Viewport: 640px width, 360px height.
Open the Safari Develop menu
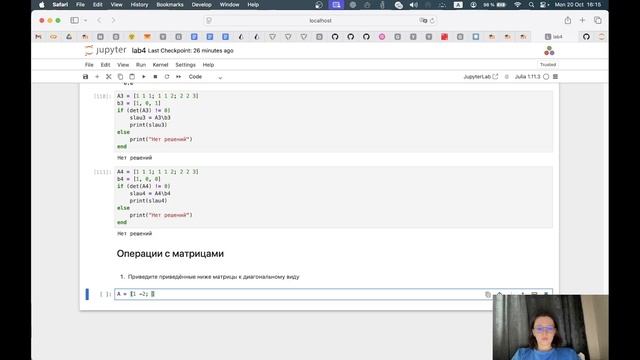202,5
